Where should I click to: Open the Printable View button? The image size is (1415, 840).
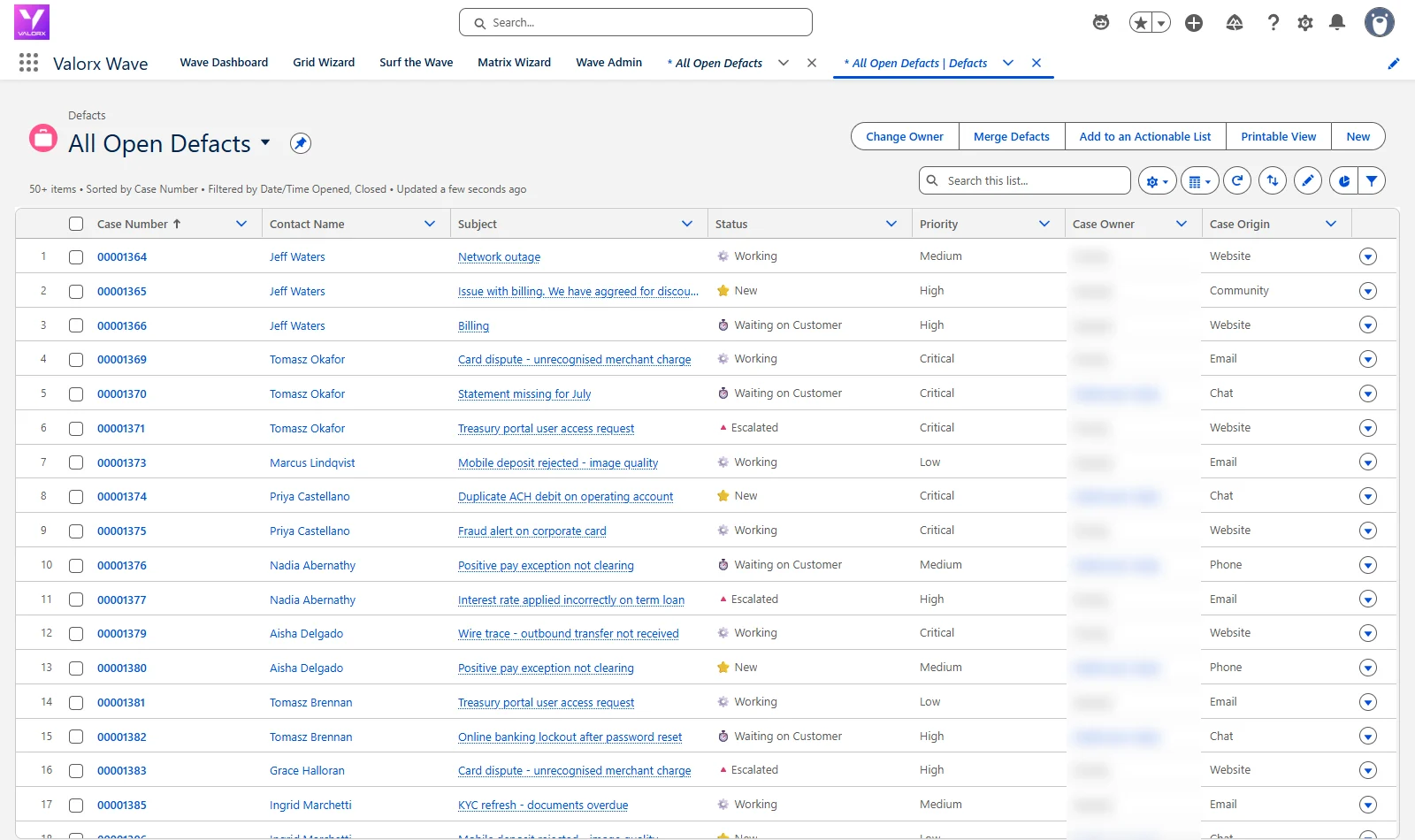point(1279,136)
